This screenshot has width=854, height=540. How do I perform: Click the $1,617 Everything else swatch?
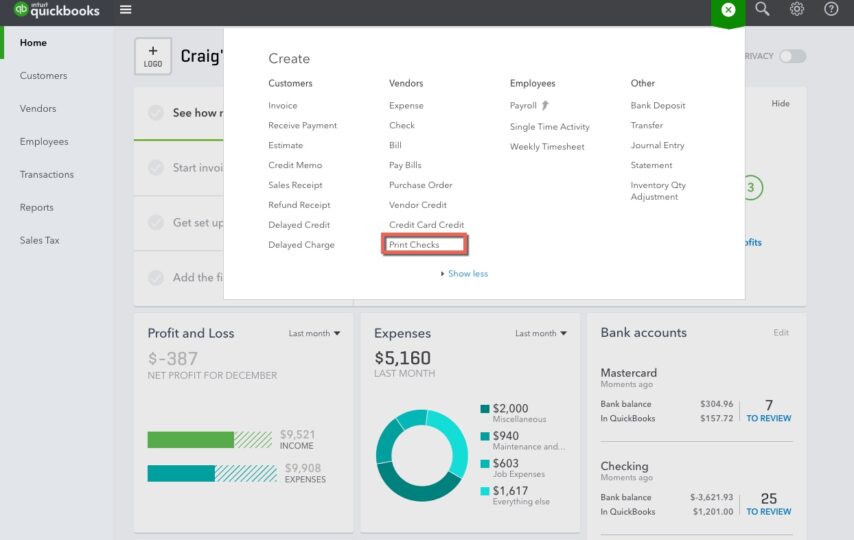[485, 491]
